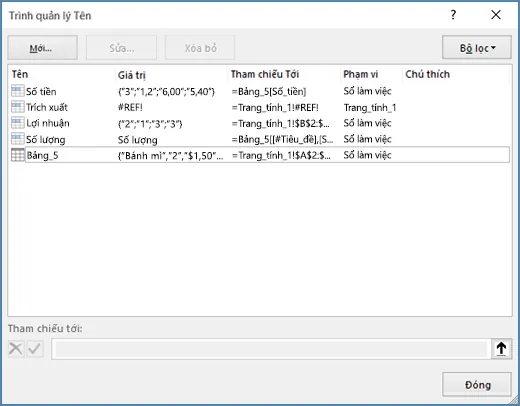Image resolution: width=520 pixels, height=406 pixels.
Task: Sort by the Phạm vi column header
Action: coord(361,74)
